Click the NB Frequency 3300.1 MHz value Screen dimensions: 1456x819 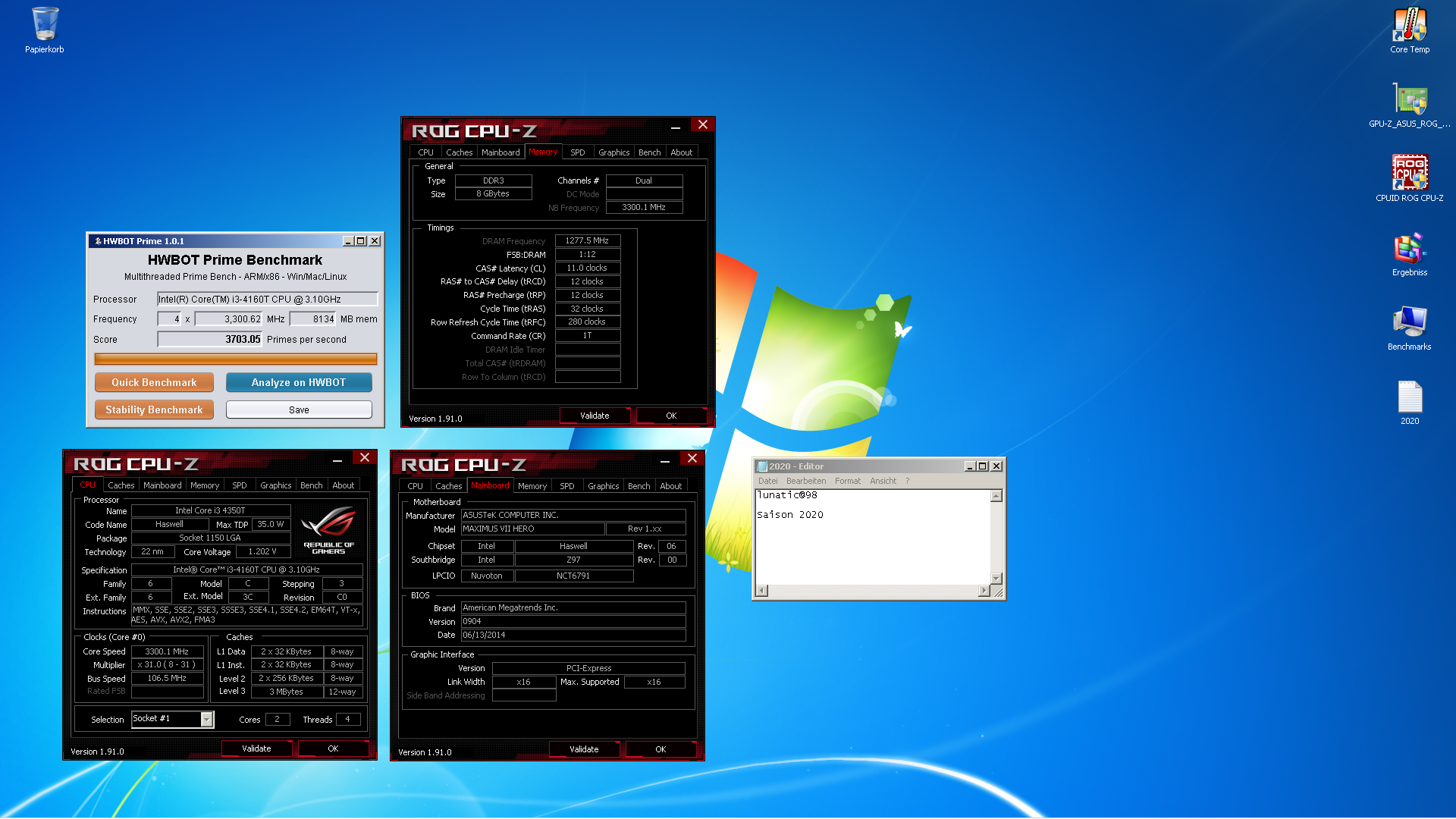click(x=644, y=208)
